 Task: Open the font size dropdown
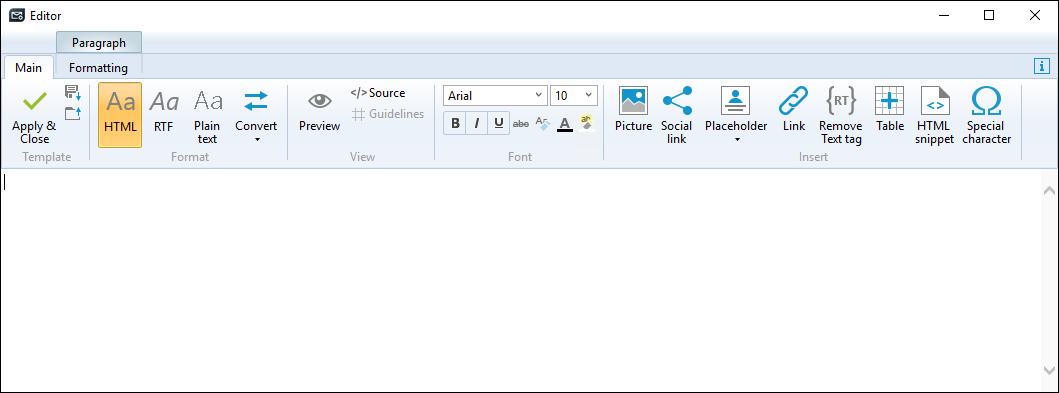588,96
